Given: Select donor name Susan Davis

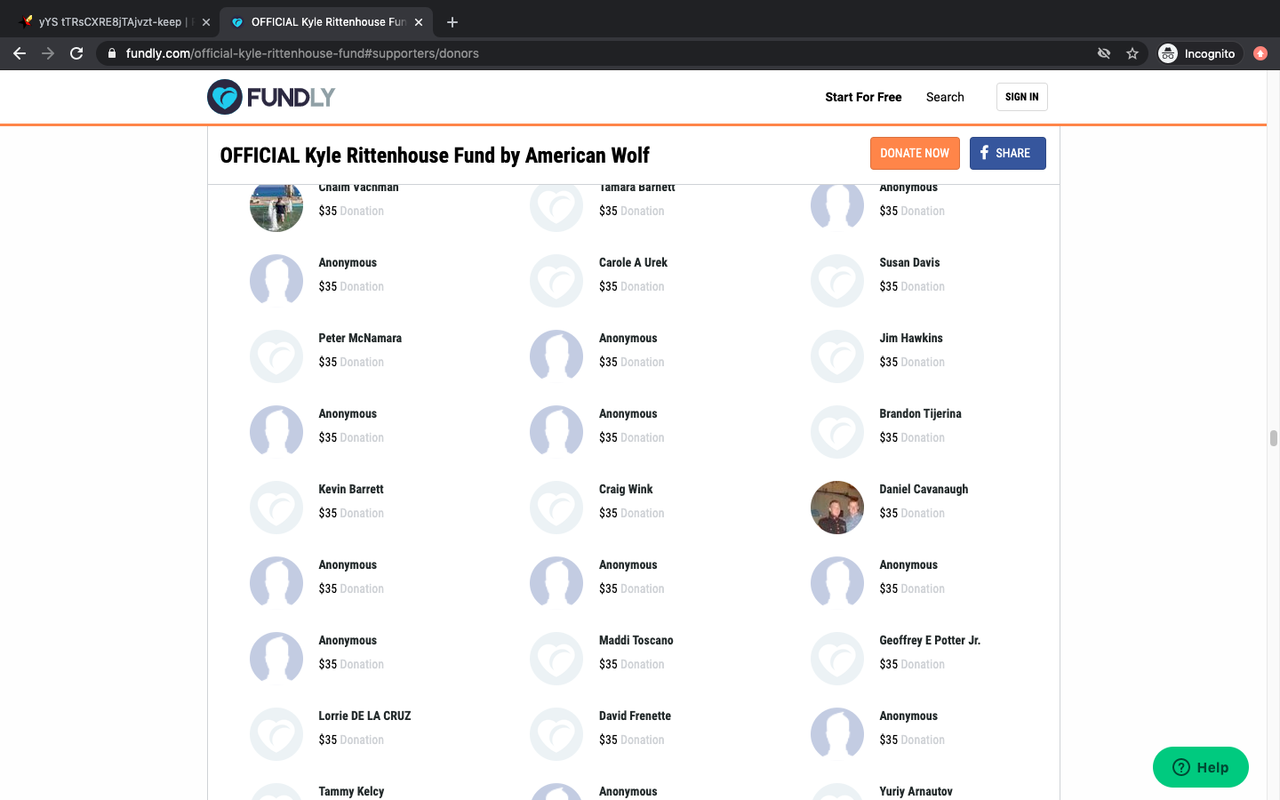Looking at the screenshot, I should pyautogui.click(x=910, y=262).
